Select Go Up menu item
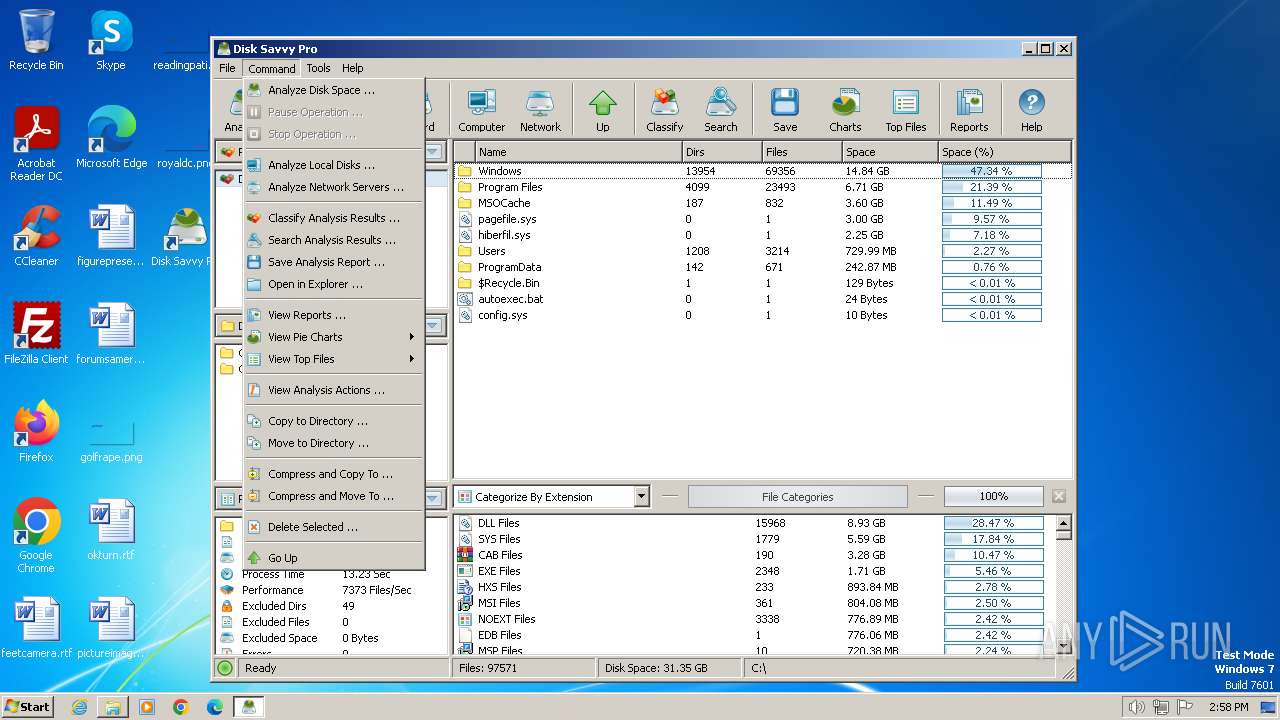The height and width of the screenshot is (720, 1280). click(334, 558)
